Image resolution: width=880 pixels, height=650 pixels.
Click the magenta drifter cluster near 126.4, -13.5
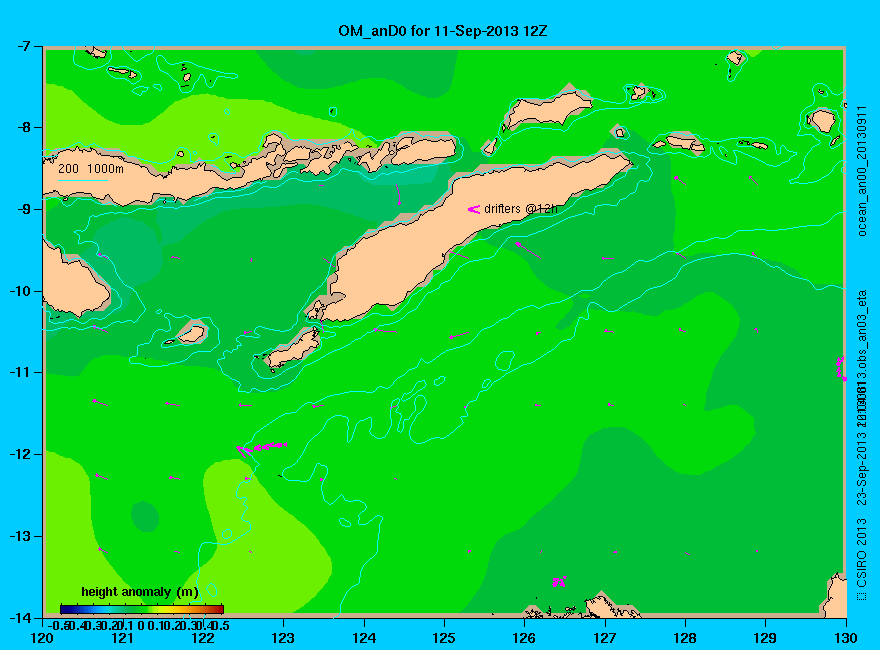click(x=559, y=582)
